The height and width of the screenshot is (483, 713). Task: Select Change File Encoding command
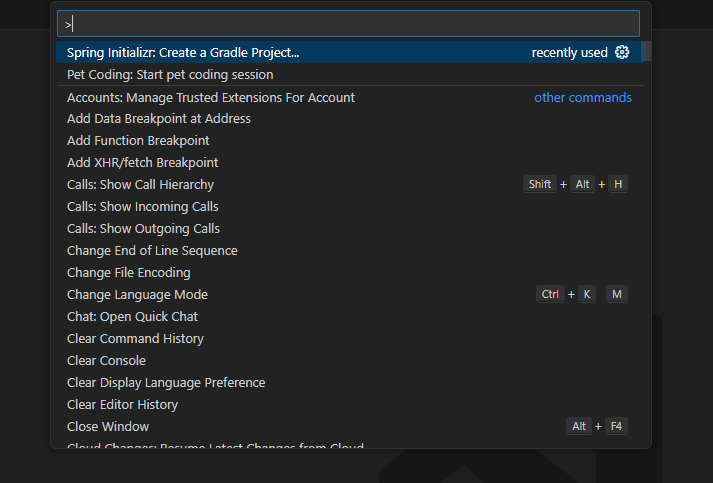pos(350,272)
